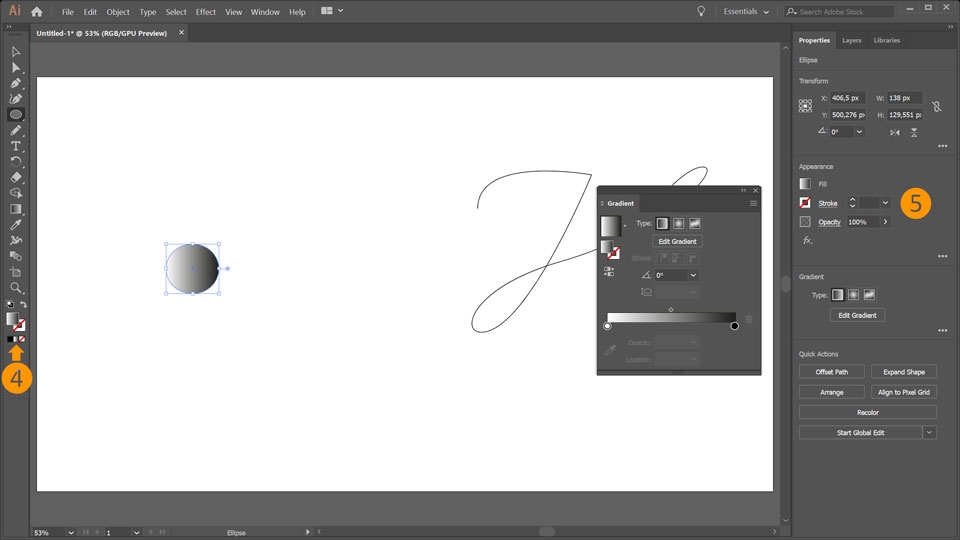Click Edit Gradient in Properties panel
Viewport: 960px width, 540px height.
pos(857,315)
